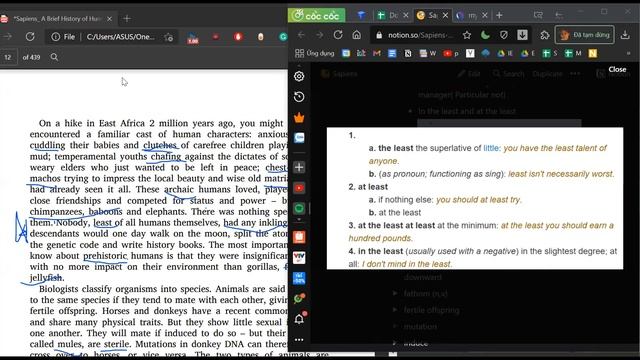Expand the mutation toggle in Notion
The image size is (640, 360).
click(x=395, y=327)
